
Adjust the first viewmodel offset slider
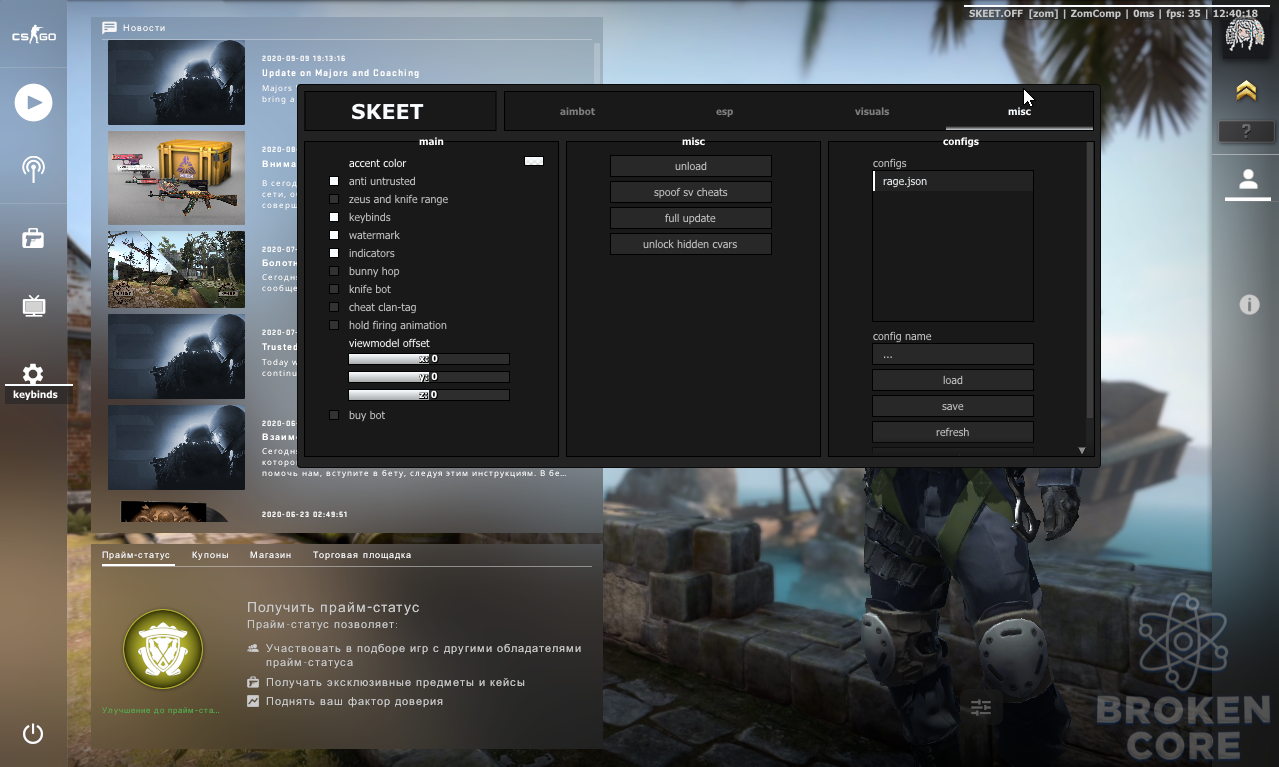[x=429, y=359]
